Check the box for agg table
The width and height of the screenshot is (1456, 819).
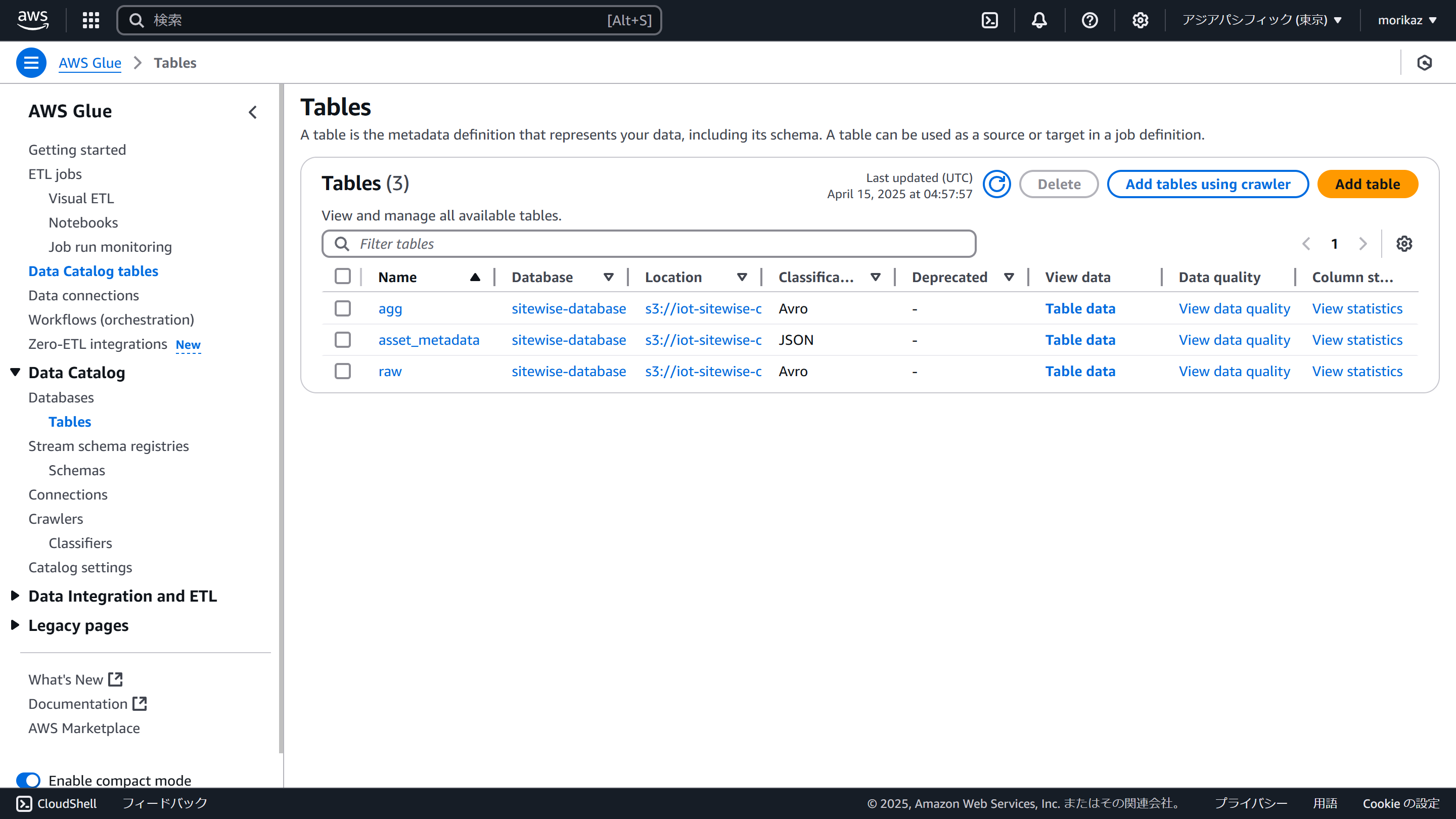point(343,308)
